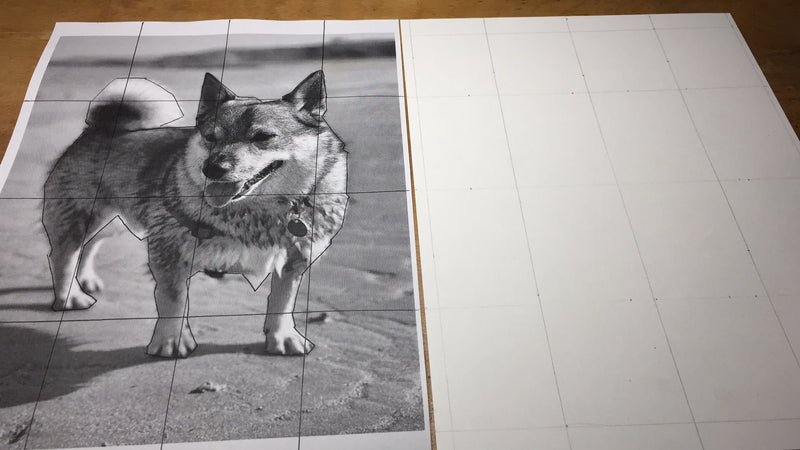The width and height of the screenshot is (800, 450).
Task: Click the top-right corner of the blank paper
Action: 728,15
